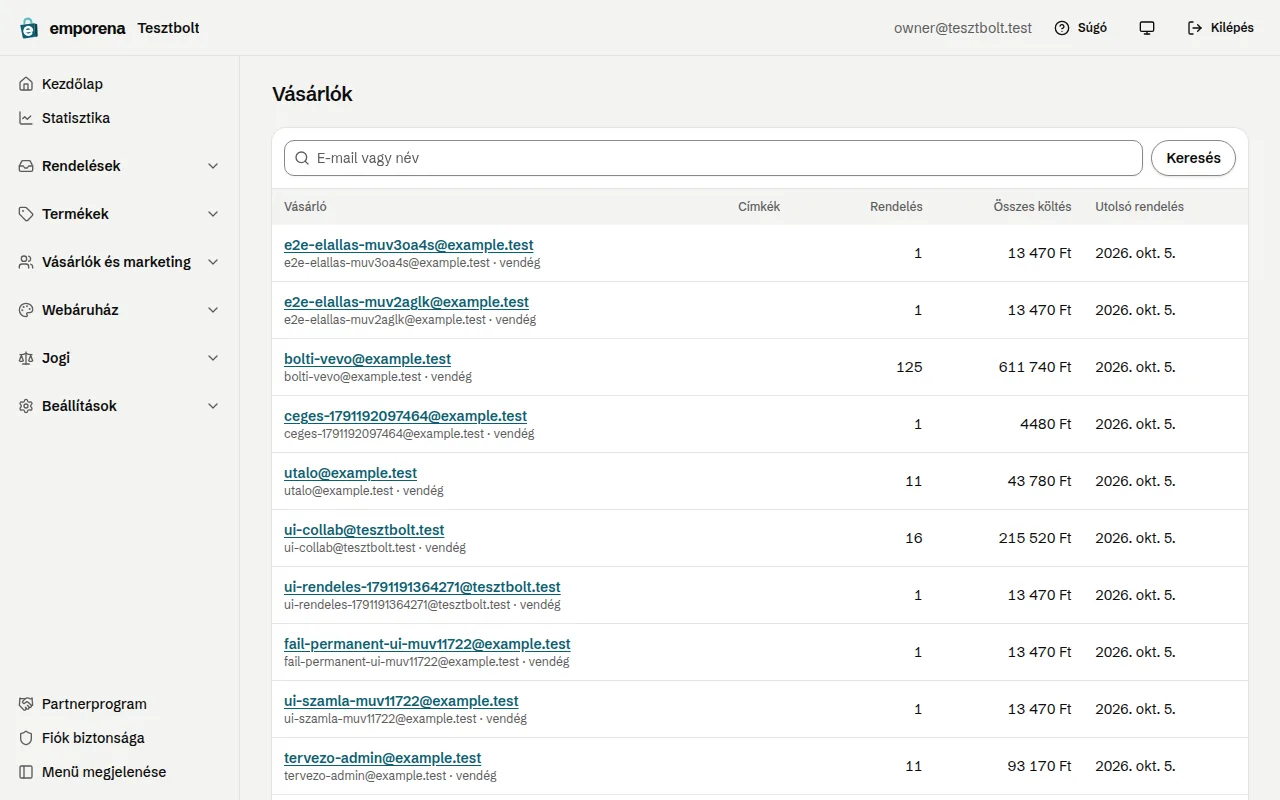Expand the Termékek section chevron
This screenshot has height=800, width=1280.
213,214
